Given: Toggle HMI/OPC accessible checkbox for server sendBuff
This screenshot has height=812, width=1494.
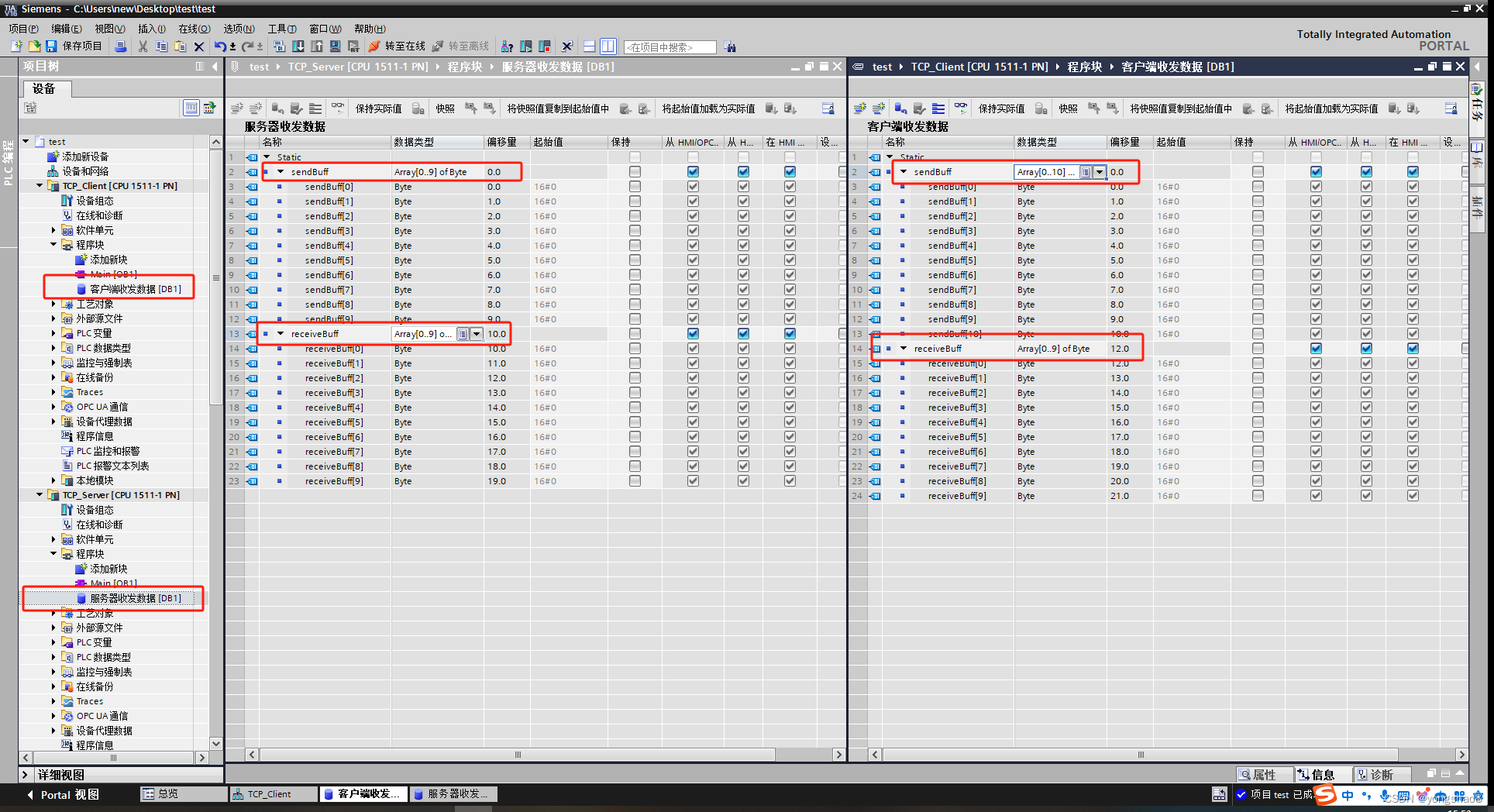Looking at the screenshot, I should coord(693,172).
